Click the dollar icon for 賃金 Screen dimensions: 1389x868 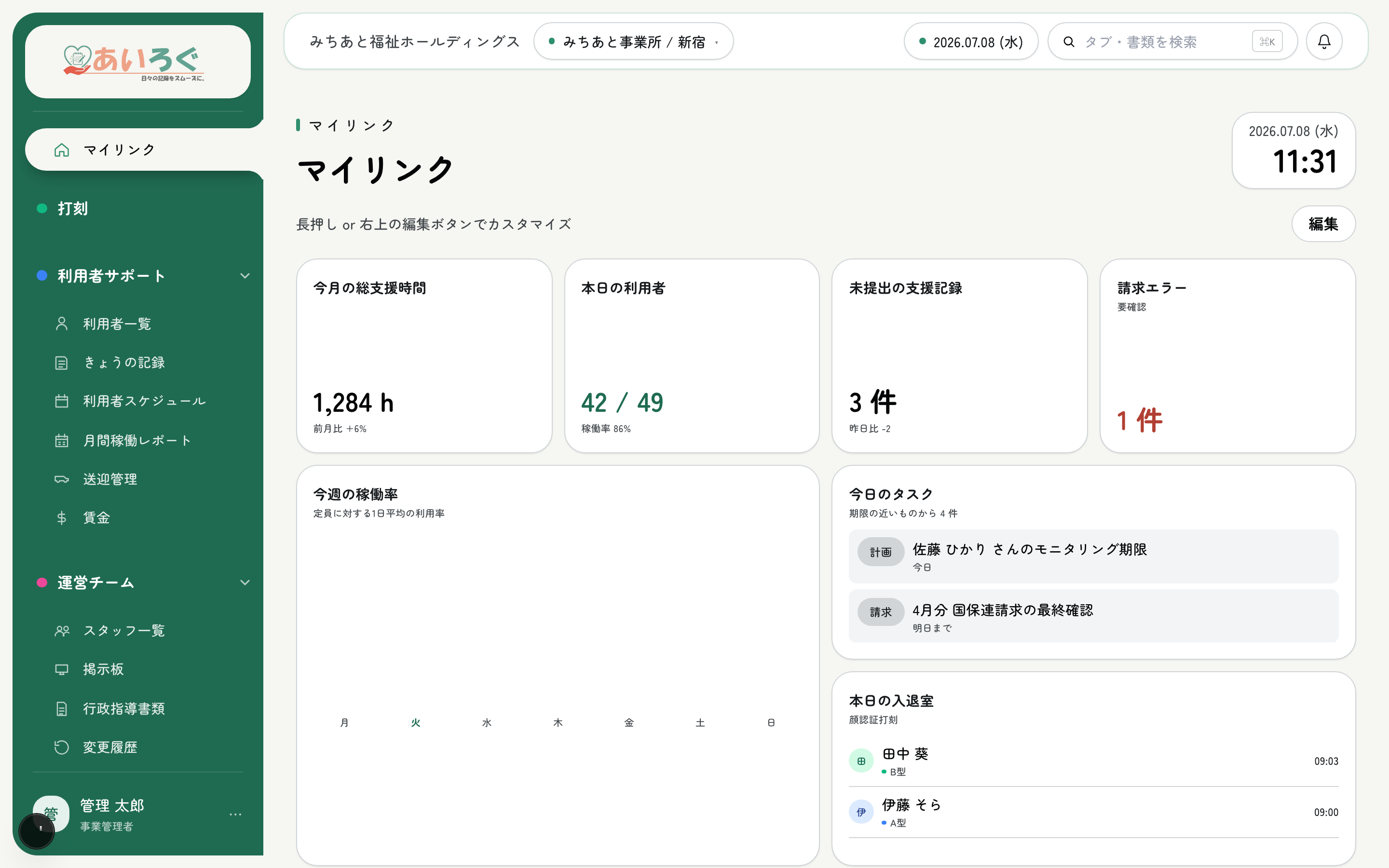[61, 518]
